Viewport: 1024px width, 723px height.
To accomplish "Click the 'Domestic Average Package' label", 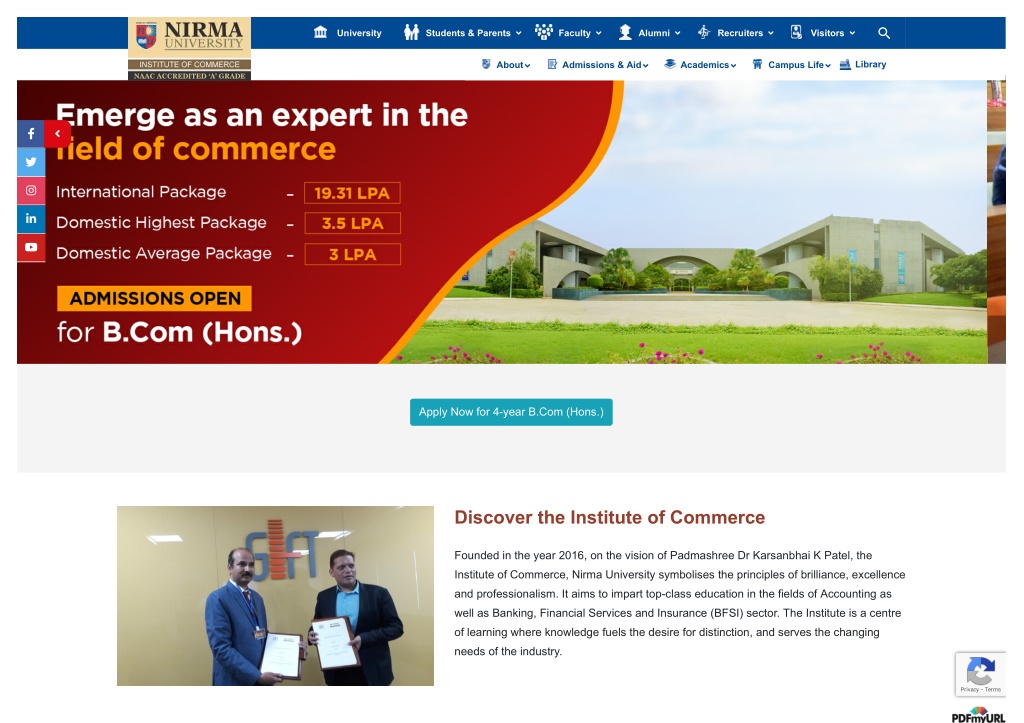I will [164, 253].
